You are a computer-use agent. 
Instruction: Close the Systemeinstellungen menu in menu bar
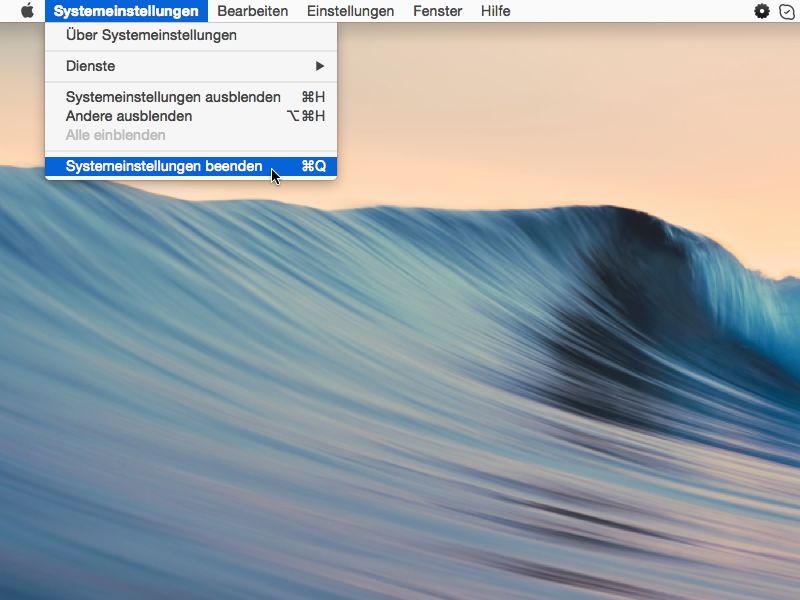(126, 11)
